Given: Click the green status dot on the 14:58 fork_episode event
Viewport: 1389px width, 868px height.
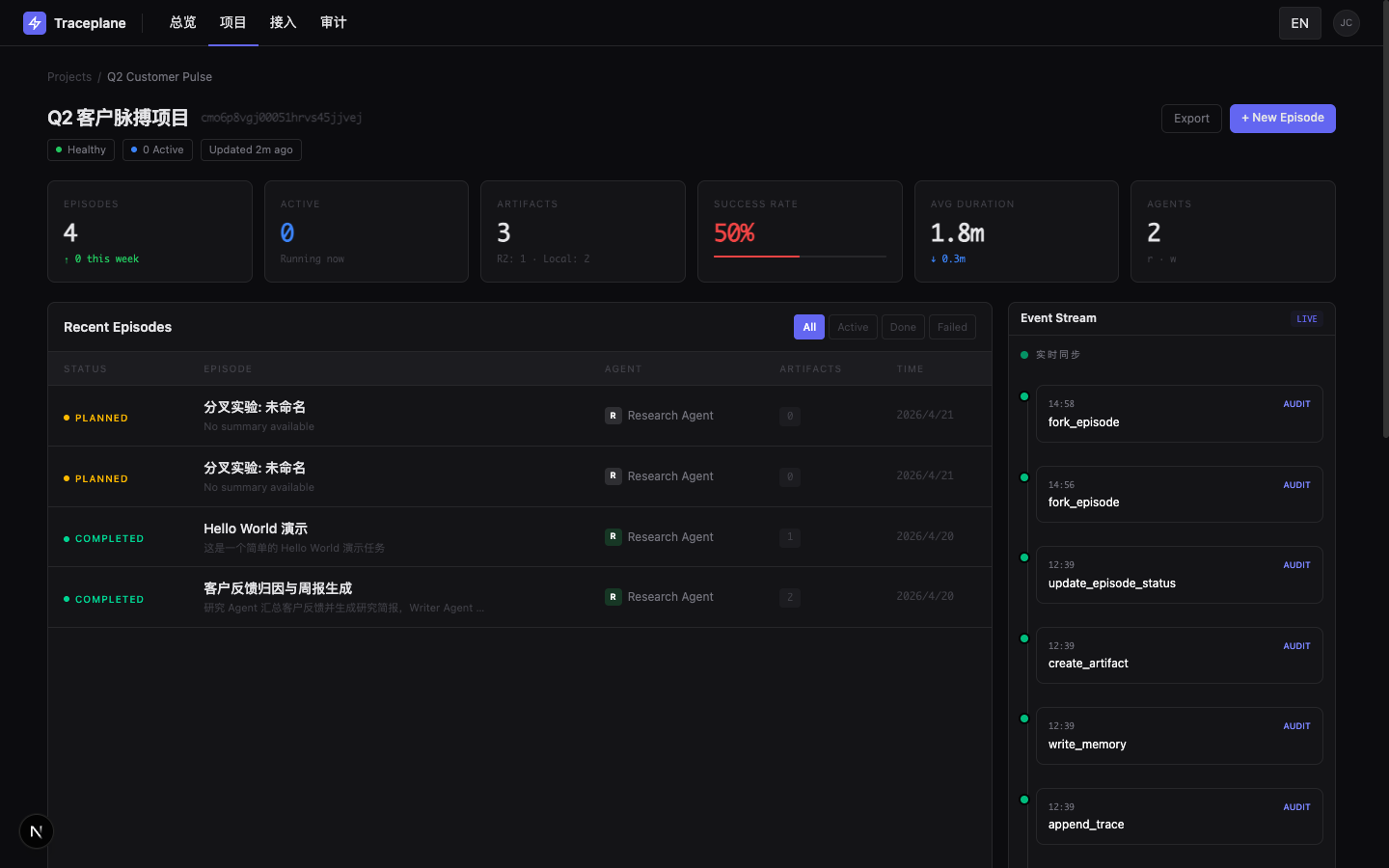Looking at the screenshot, I should click(x=1024, y=396).
